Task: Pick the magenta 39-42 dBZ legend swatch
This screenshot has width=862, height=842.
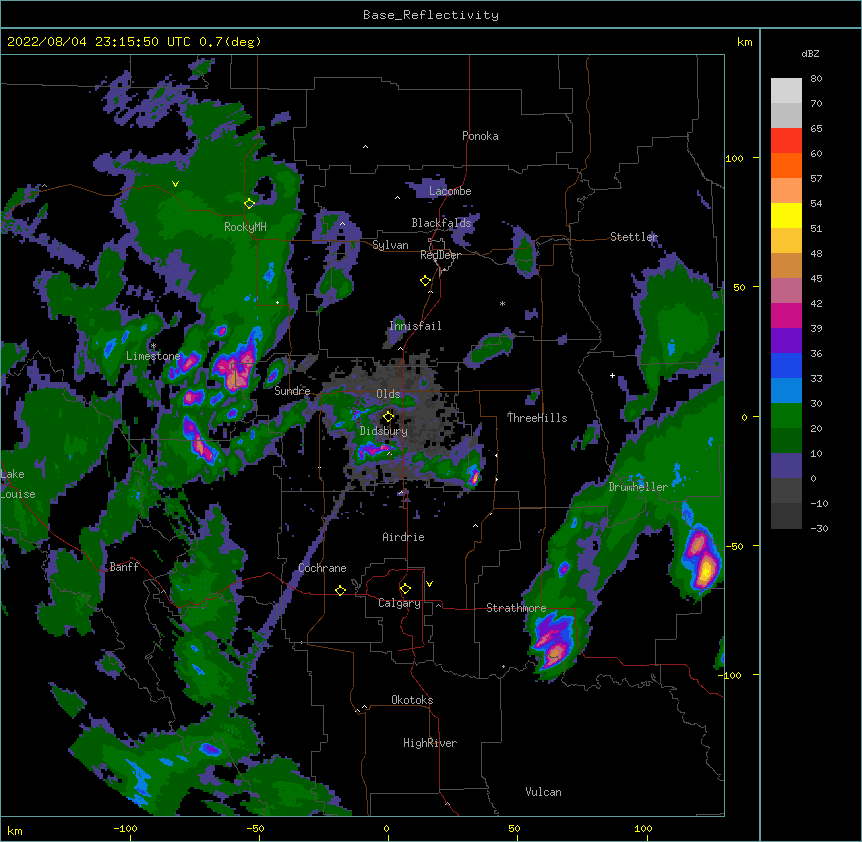Action: (x=786, y=315)
